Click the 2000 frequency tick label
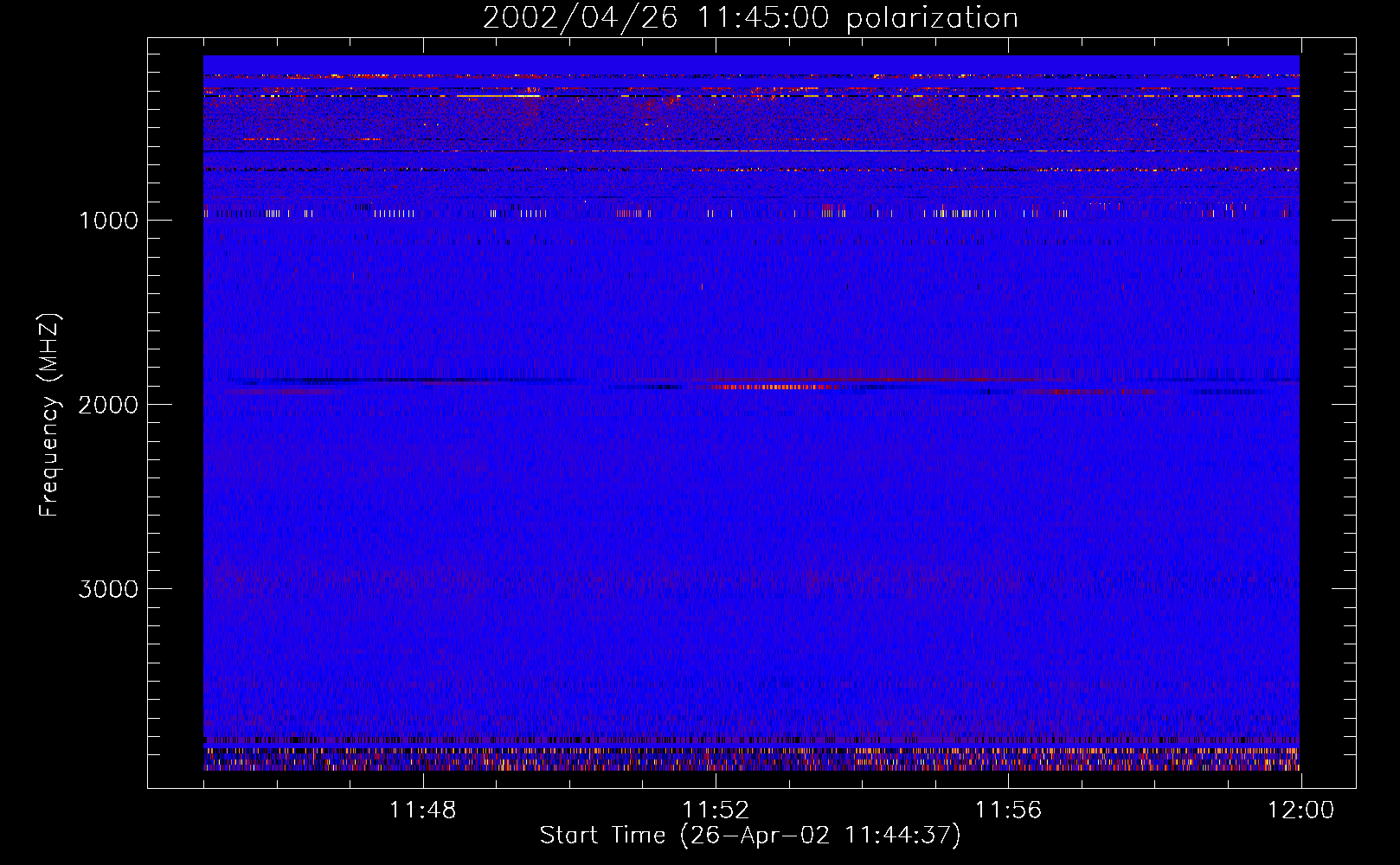This screenshot has height=865, width=1400. coord(108,405)
